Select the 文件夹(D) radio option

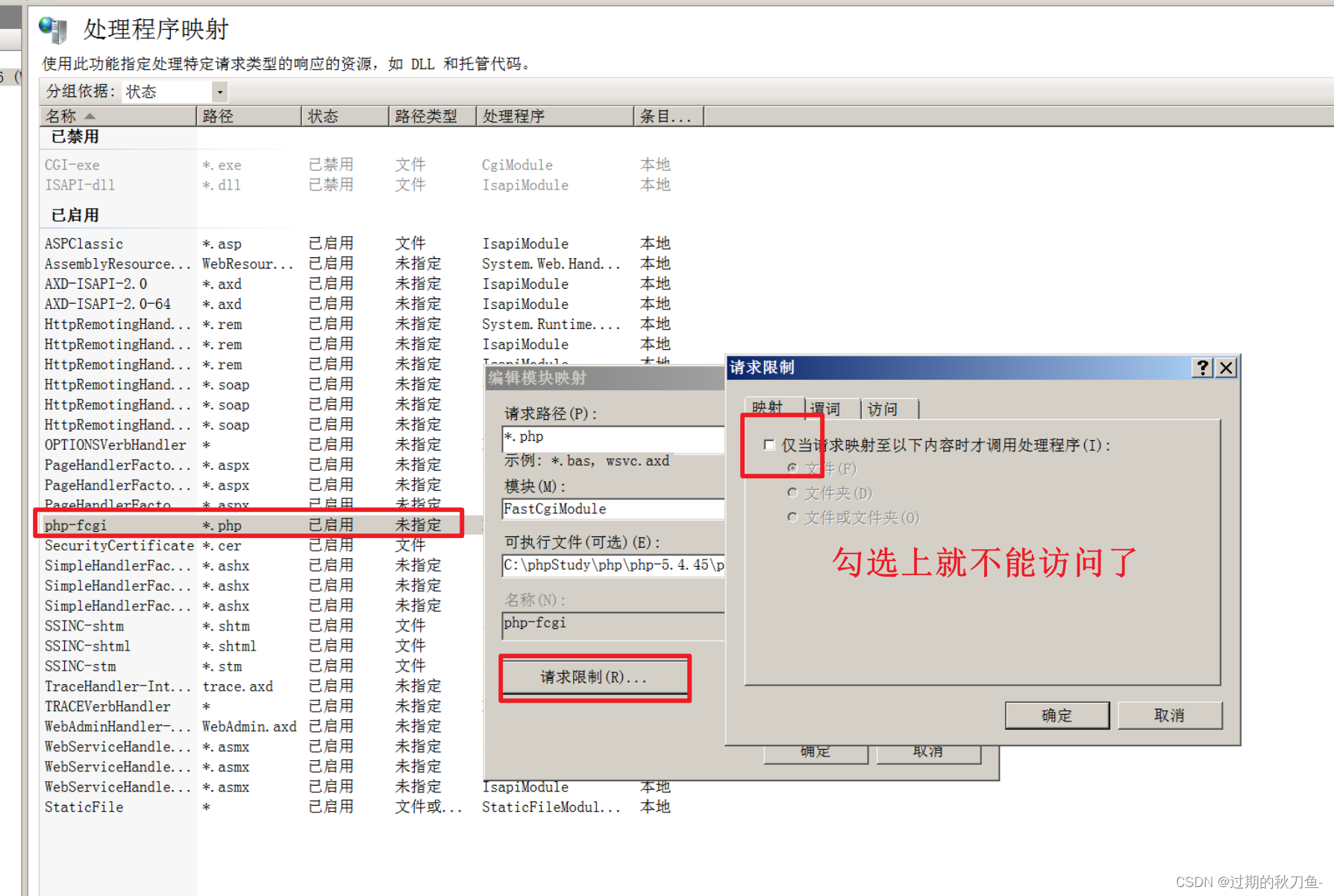[x=792, y=493]
